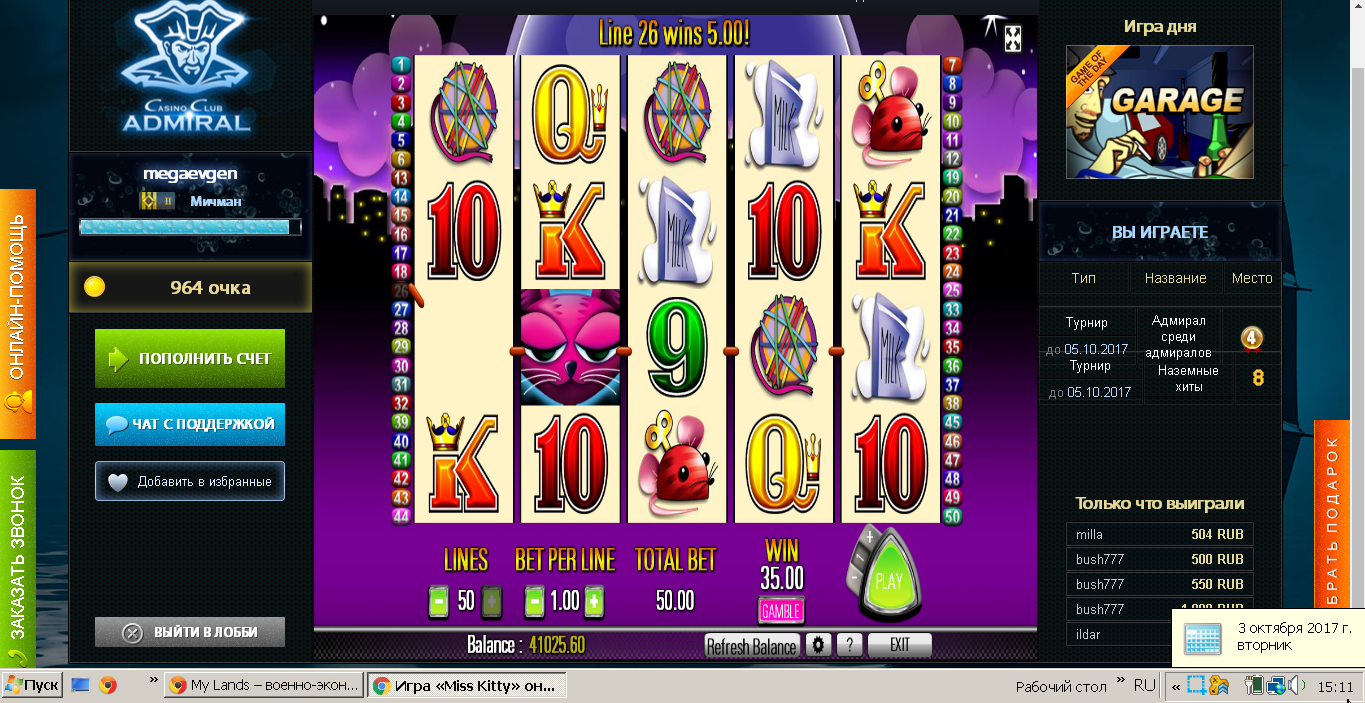Open help question mark button
Viewport: 1365px width, 703px height.
849,645
